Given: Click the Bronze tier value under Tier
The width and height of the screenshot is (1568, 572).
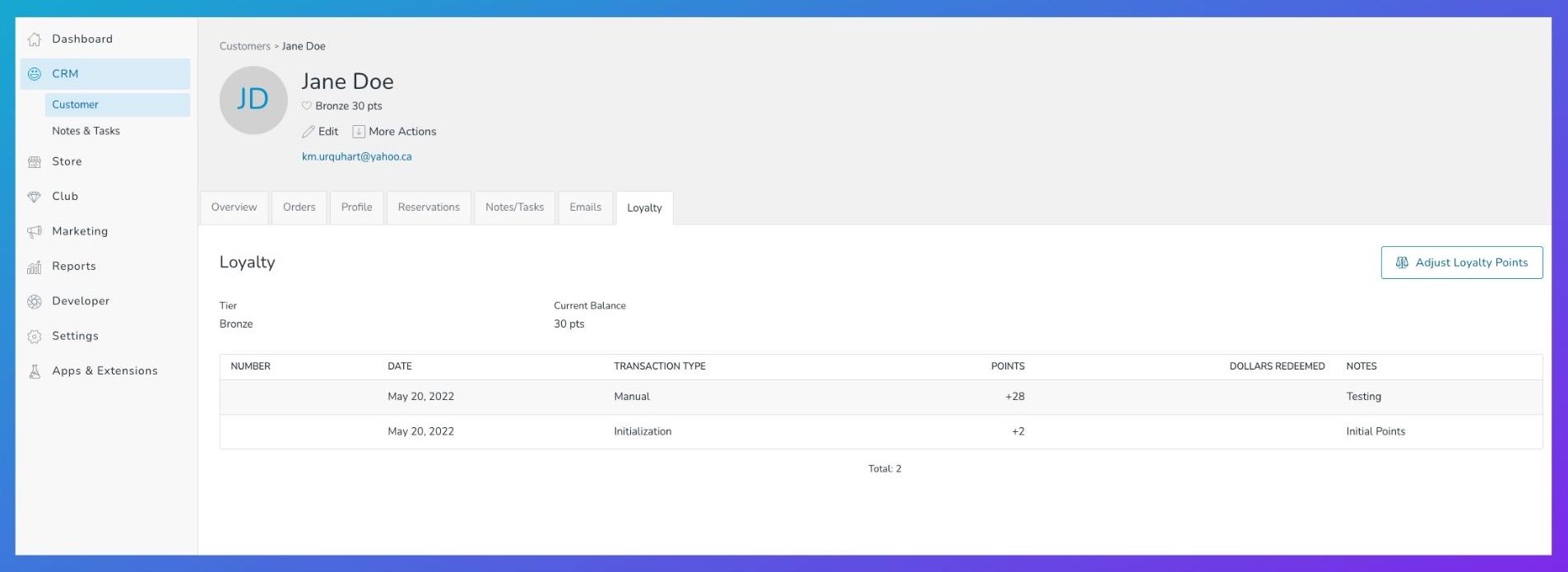Looking at the screenshot, I should click(236, 324).
